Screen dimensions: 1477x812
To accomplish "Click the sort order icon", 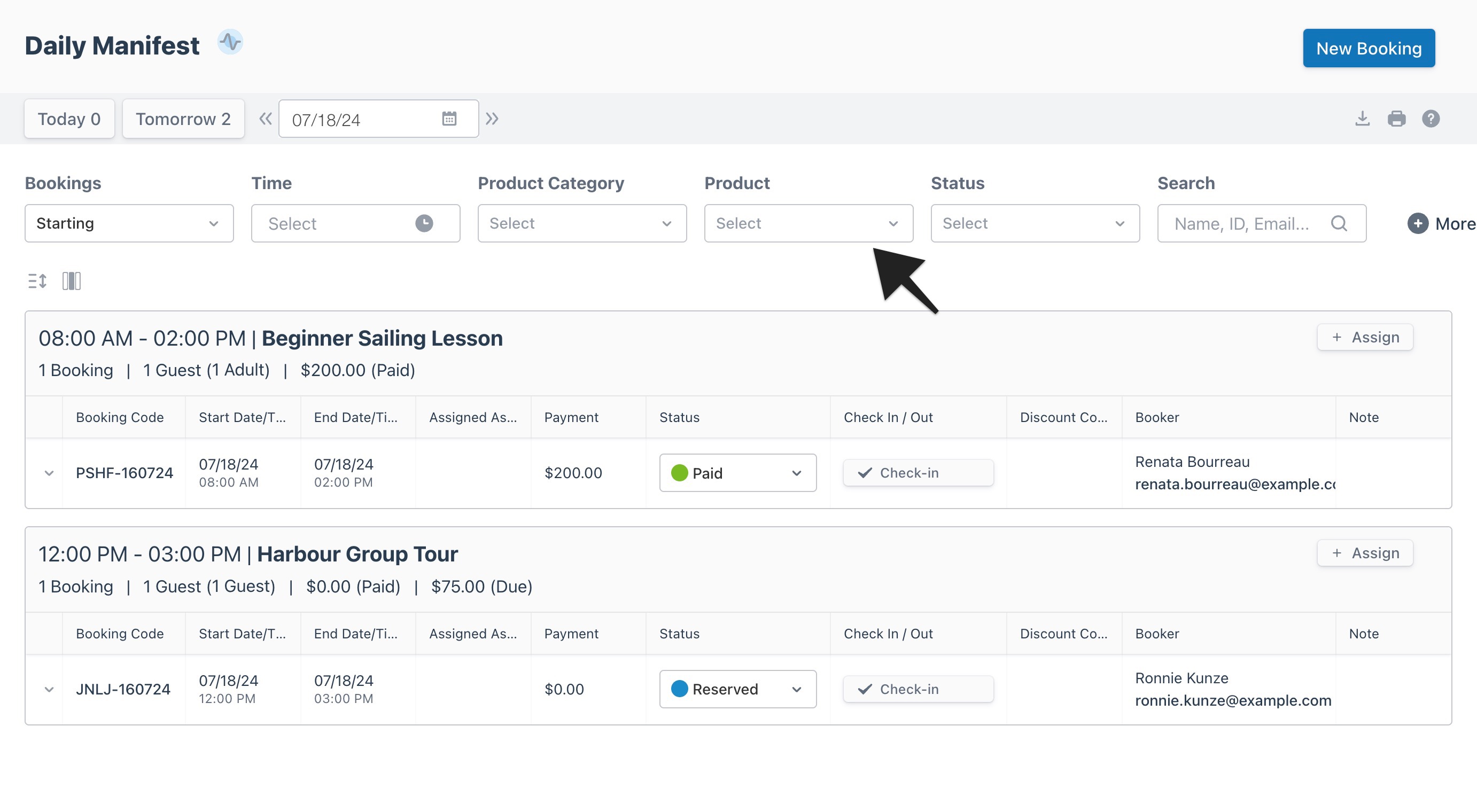I will pyautogui.click(x=37, y=281).
